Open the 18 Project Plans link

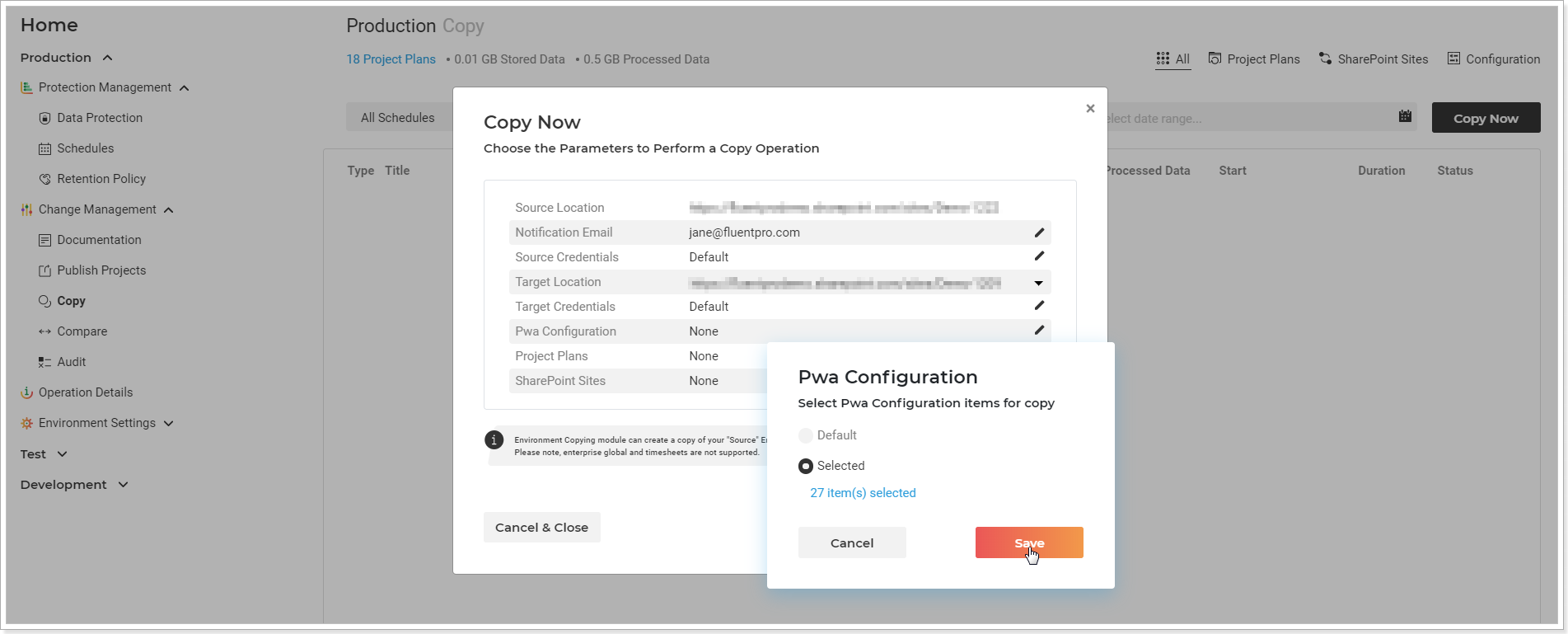391,59
